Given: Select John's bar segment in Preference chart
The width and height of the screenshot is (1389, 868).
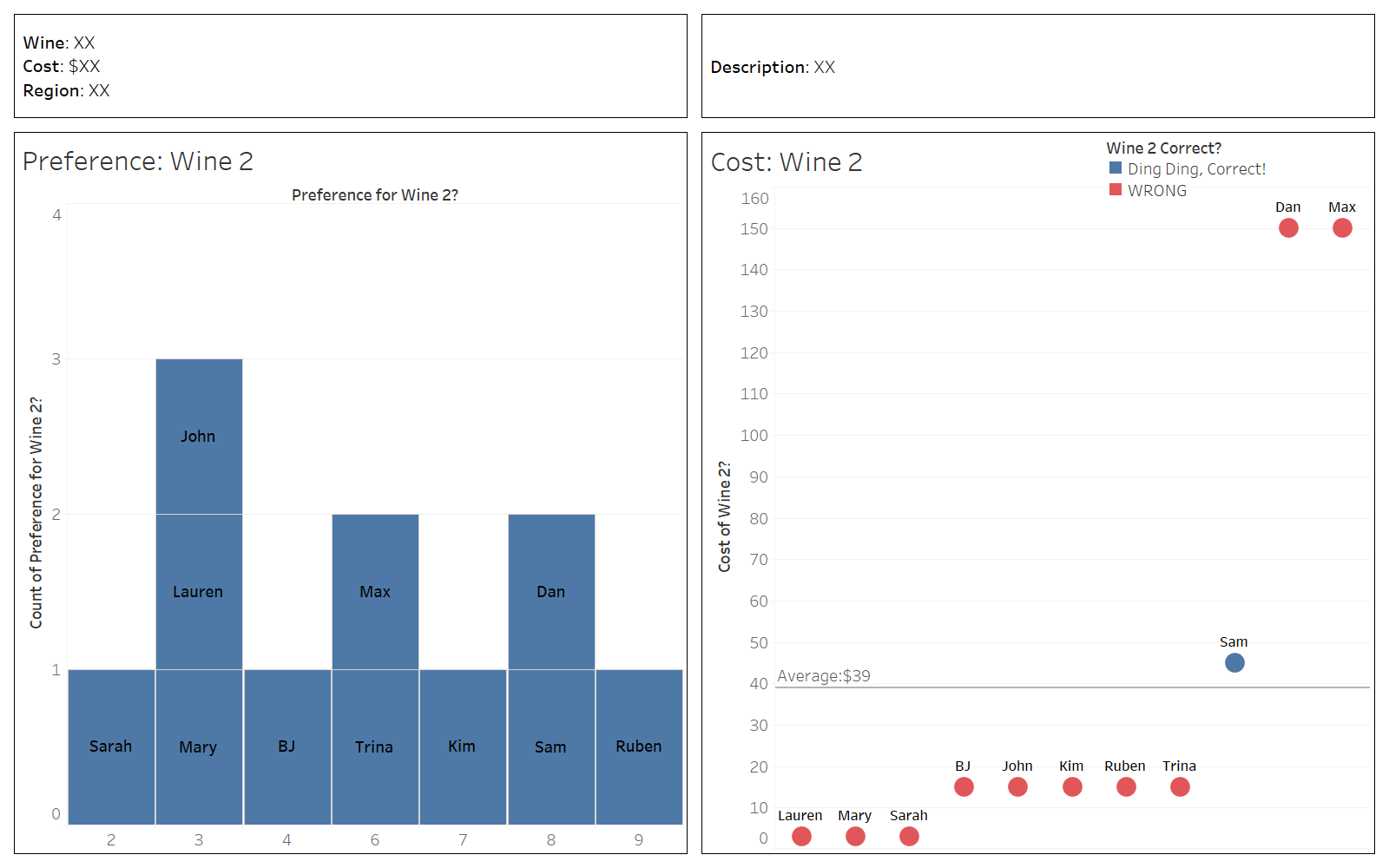Looking at the screenshot, I should (199, 436).
